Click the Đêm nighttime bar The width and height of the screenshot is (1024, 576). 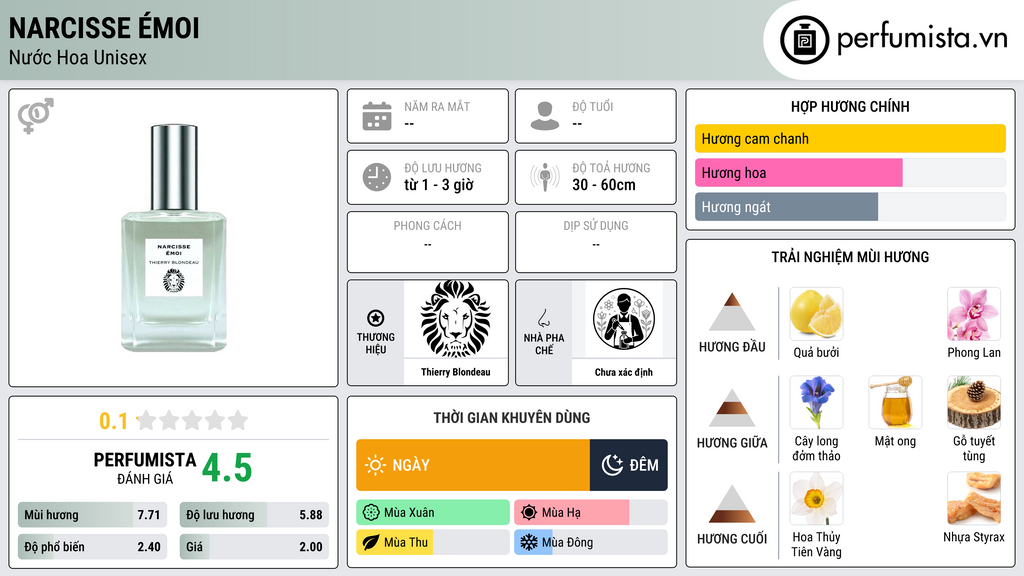tap(628, 465)
